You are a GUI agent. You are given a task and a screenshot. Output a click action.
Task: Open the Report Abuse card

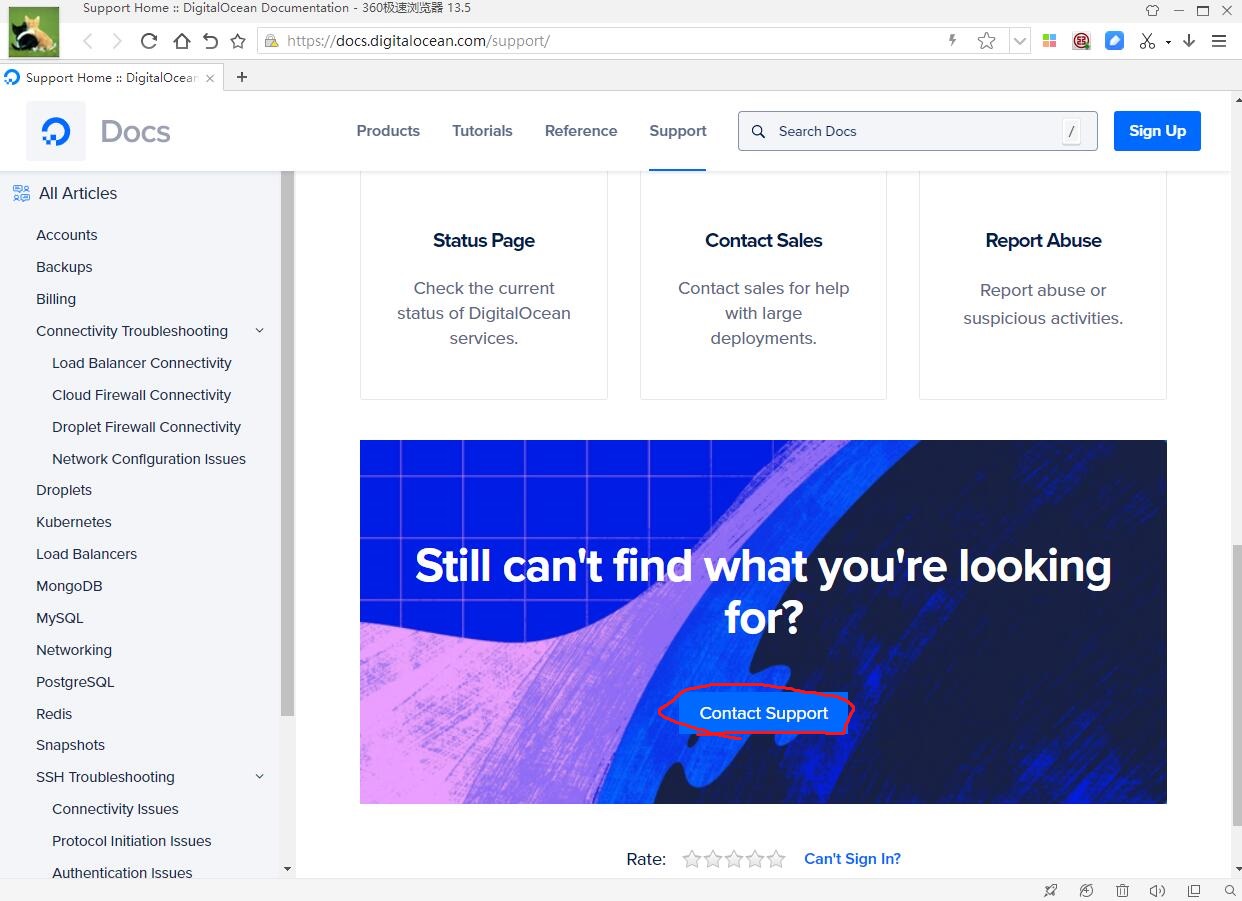[x=1043, y=285]
